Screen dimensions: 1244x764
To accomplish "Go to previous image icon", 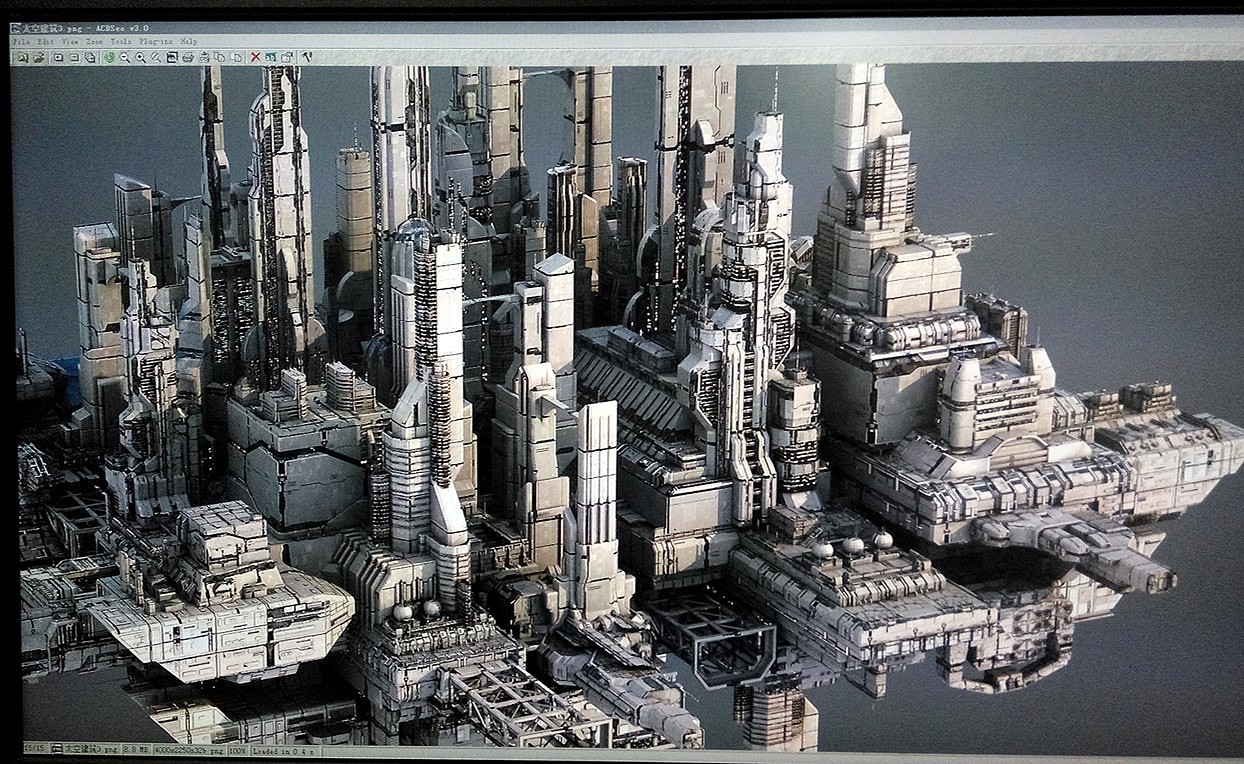I will point(58,58).
